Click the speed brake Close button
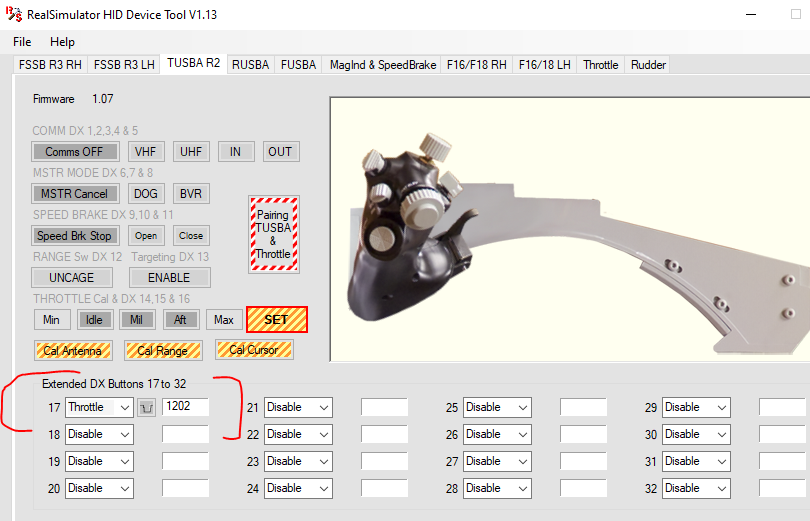Viewport: 810px width, 521px height. pyautogui.click(x=191, y=235)
